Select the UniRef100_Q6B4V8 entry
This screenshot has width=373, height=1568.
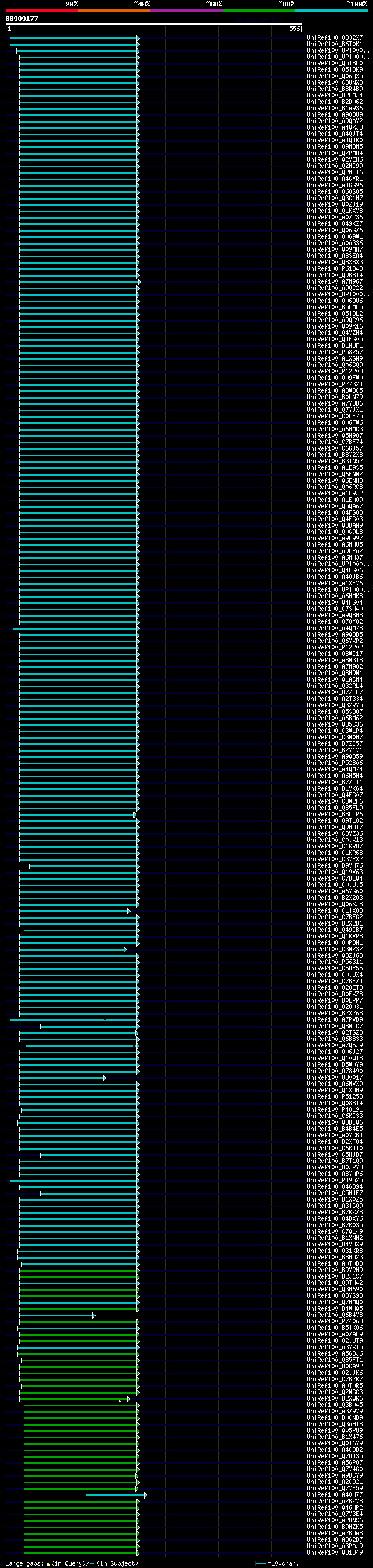point(335,1315)
